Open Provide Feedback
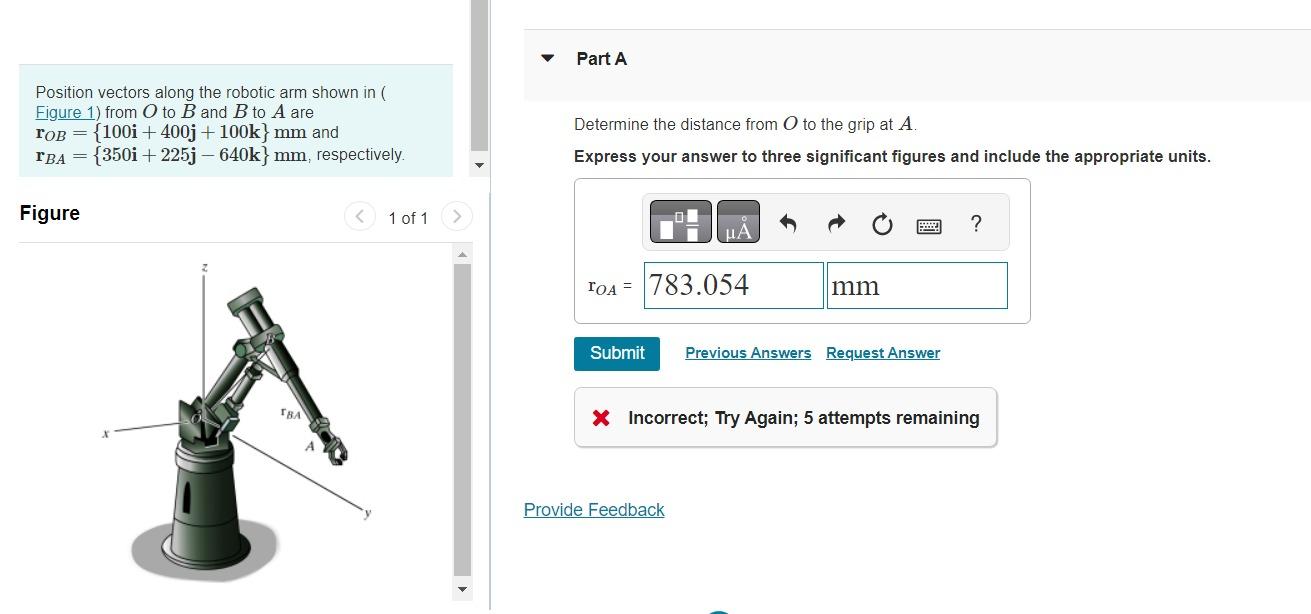This screenshot has width=1311, height=614. click(594, 510)
